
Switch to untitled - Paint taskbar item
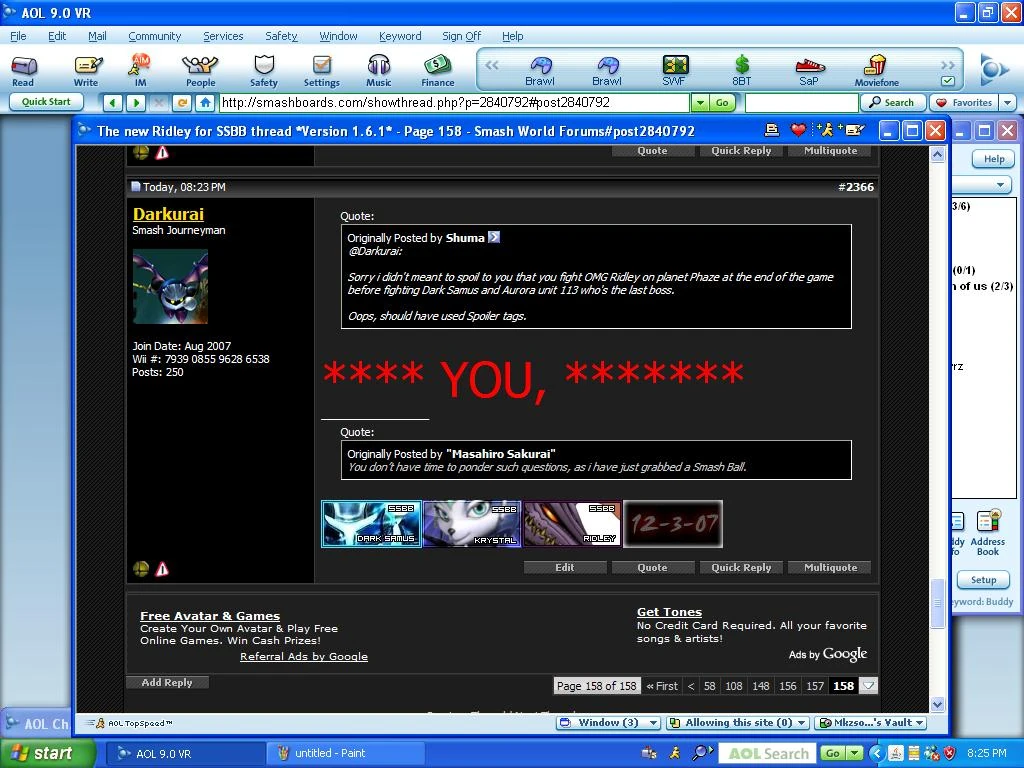click(345, 753)
